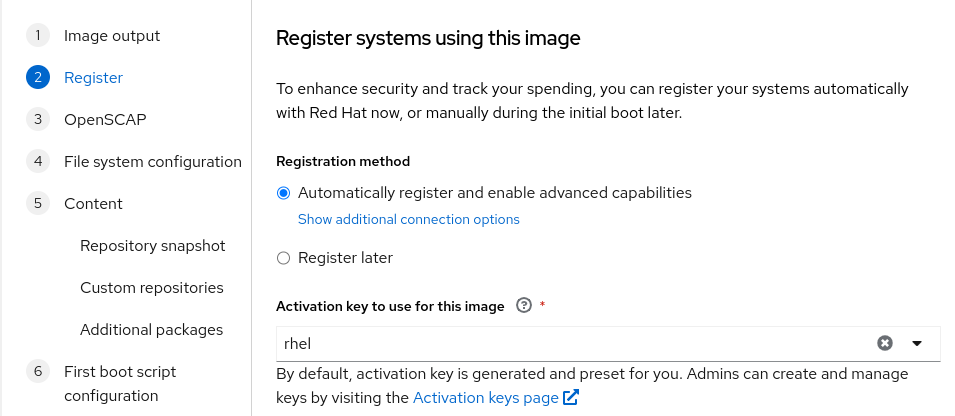Go to the Image output step
955x416 pixels.
click(112, 35)
